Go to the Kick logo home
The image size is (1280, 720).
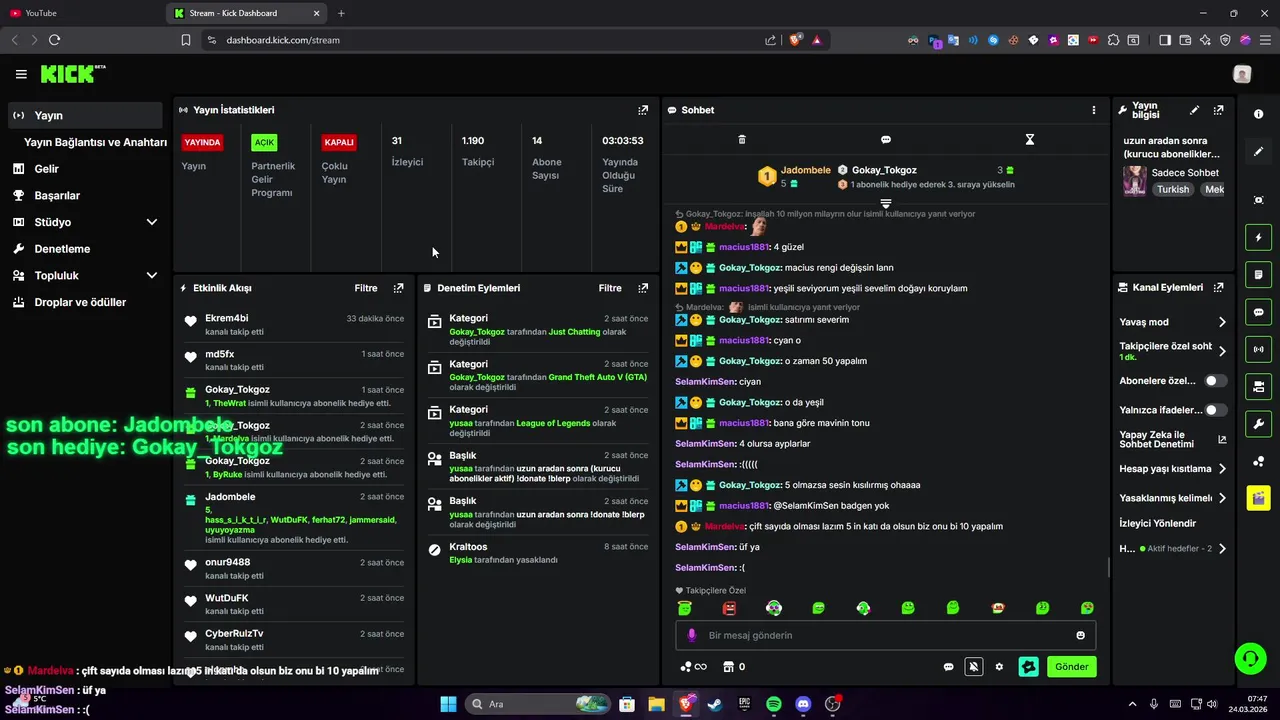point(72,74)
